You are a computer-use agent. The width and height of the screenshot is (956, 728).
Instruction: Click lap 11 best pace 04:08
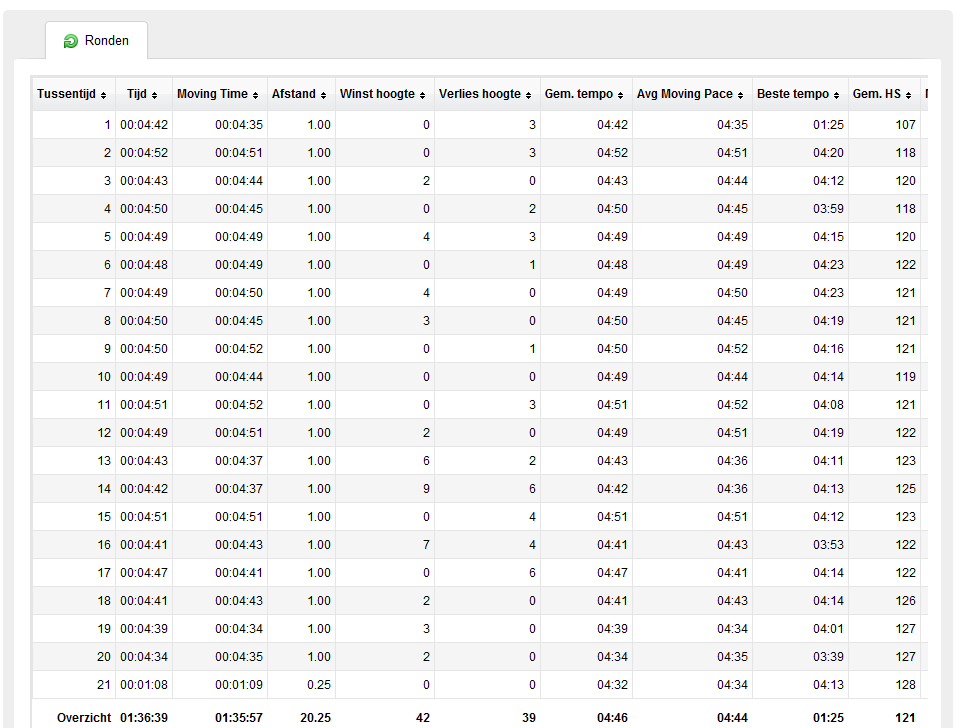(x=829, y=405)
